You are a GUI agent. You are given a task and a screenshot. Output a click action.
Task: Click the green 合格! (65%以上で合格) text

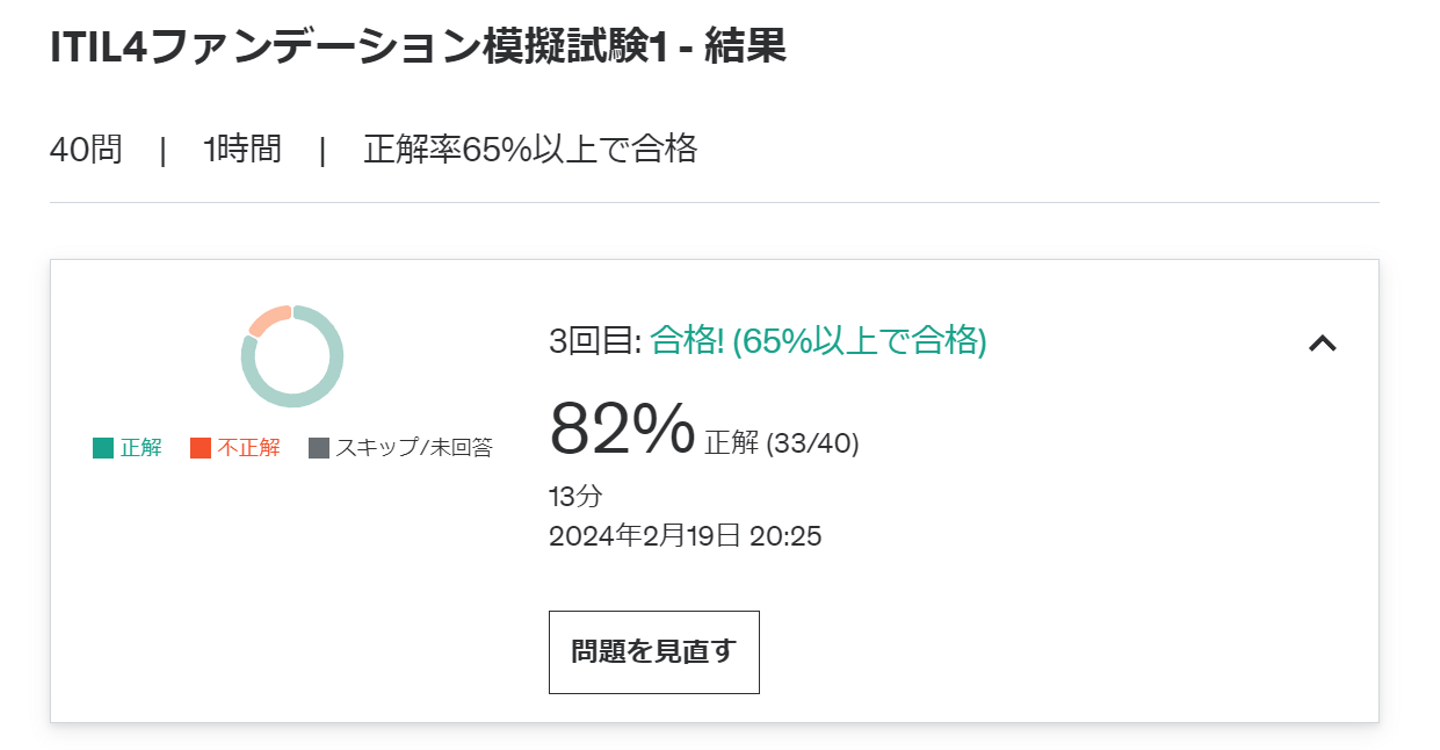click(x=818, y=342)
